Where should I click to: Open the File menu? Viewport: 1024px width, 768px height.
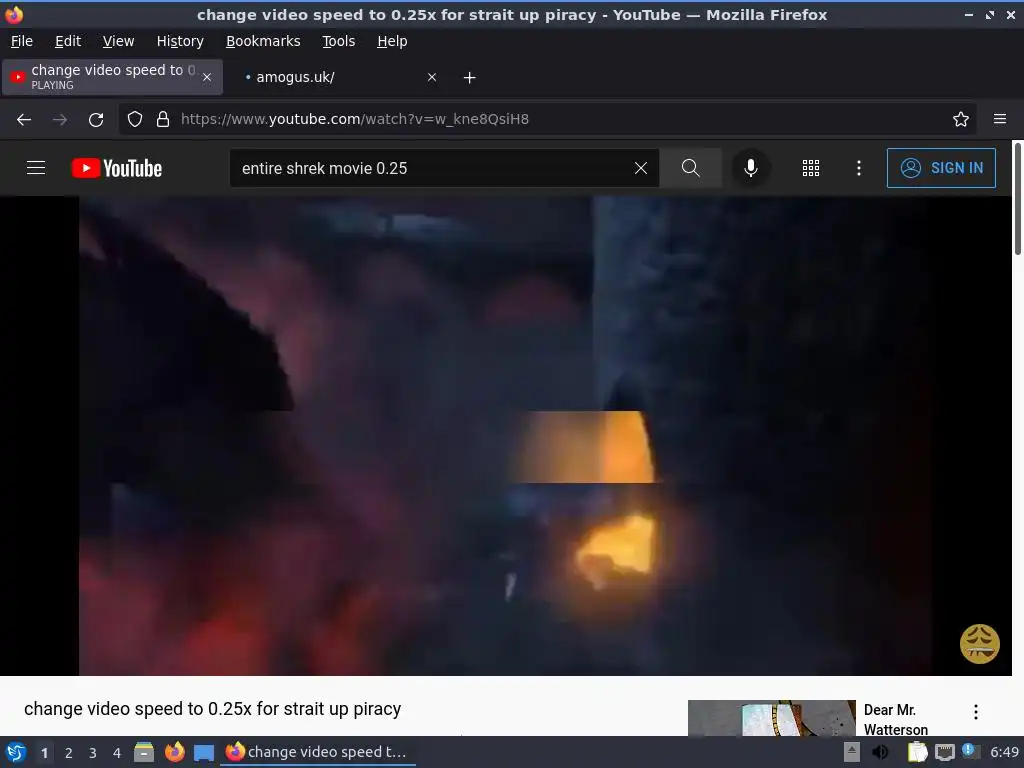[x=22, y=41]
